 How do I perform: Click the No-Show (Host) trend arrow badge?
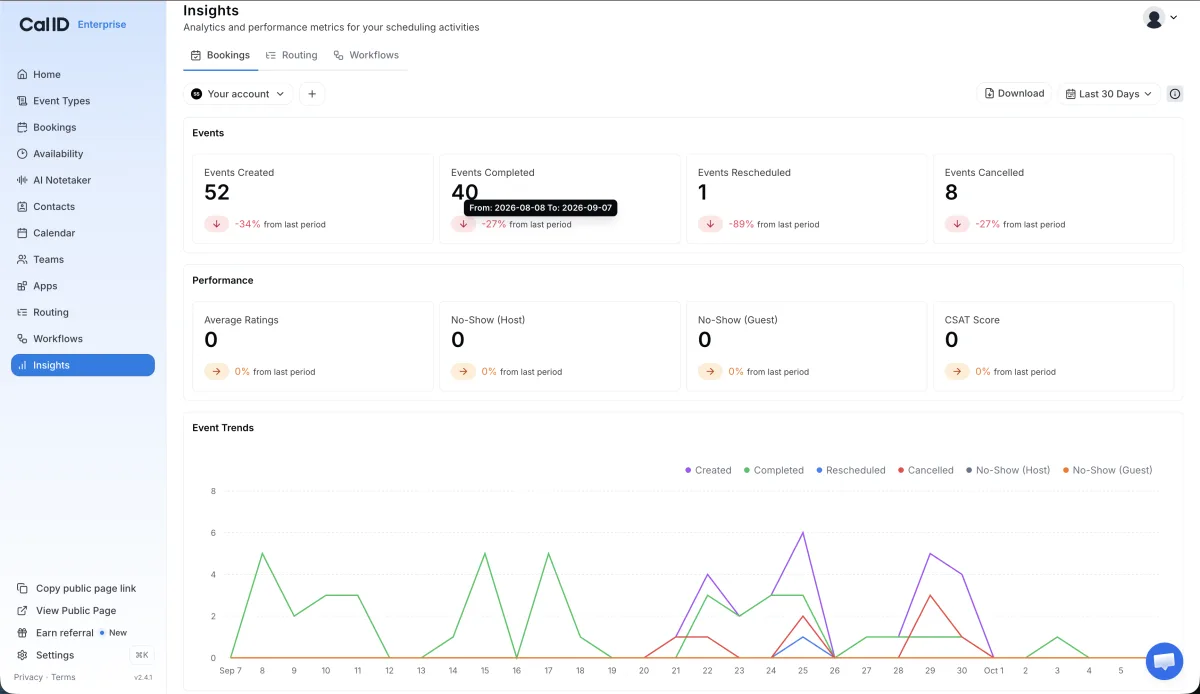coord(463,372)
